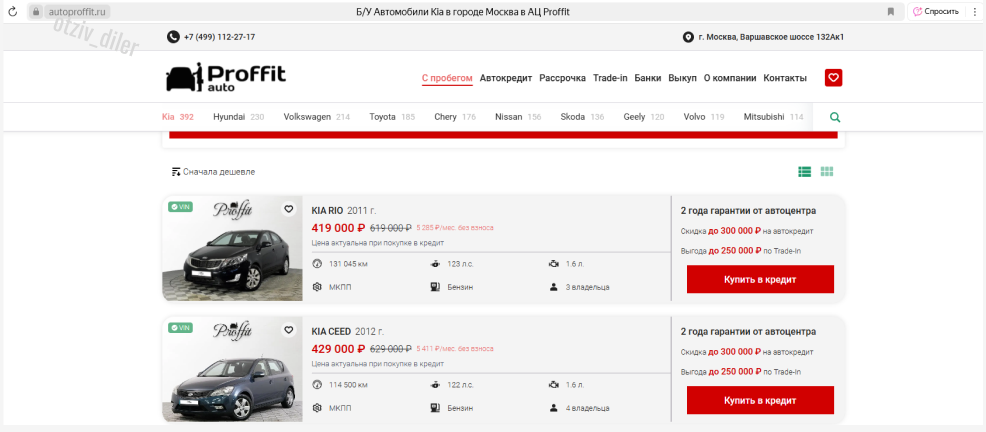Reload the page with the refresh icon

tap(12, 11)
